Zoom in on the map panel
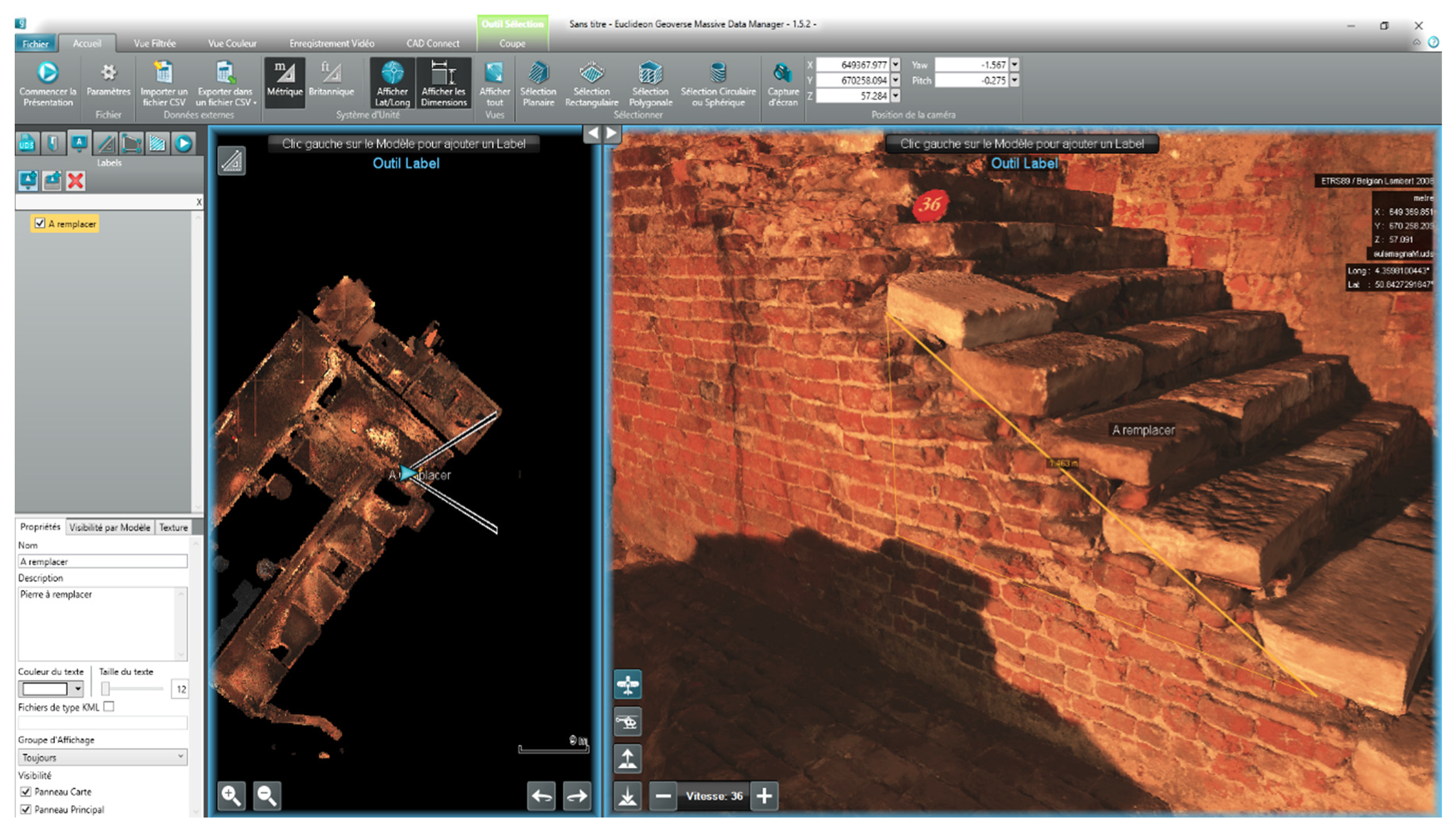 (x=232, y=795)
